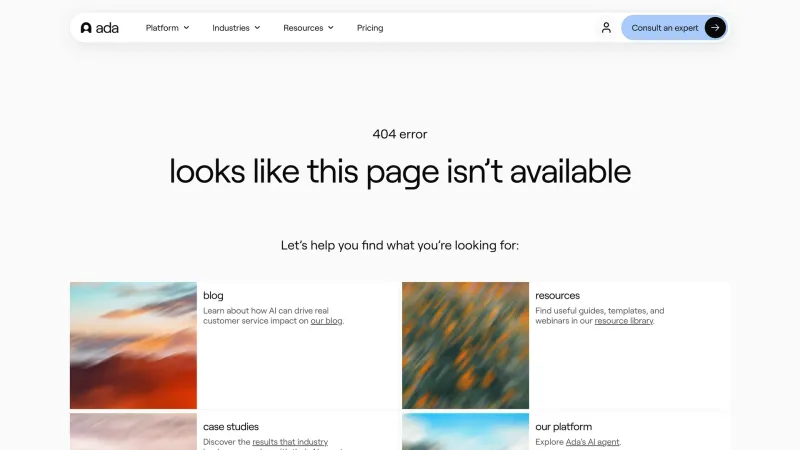800x450 pixels.
Task: Open the Pricing page
Action: pos(370,28)
